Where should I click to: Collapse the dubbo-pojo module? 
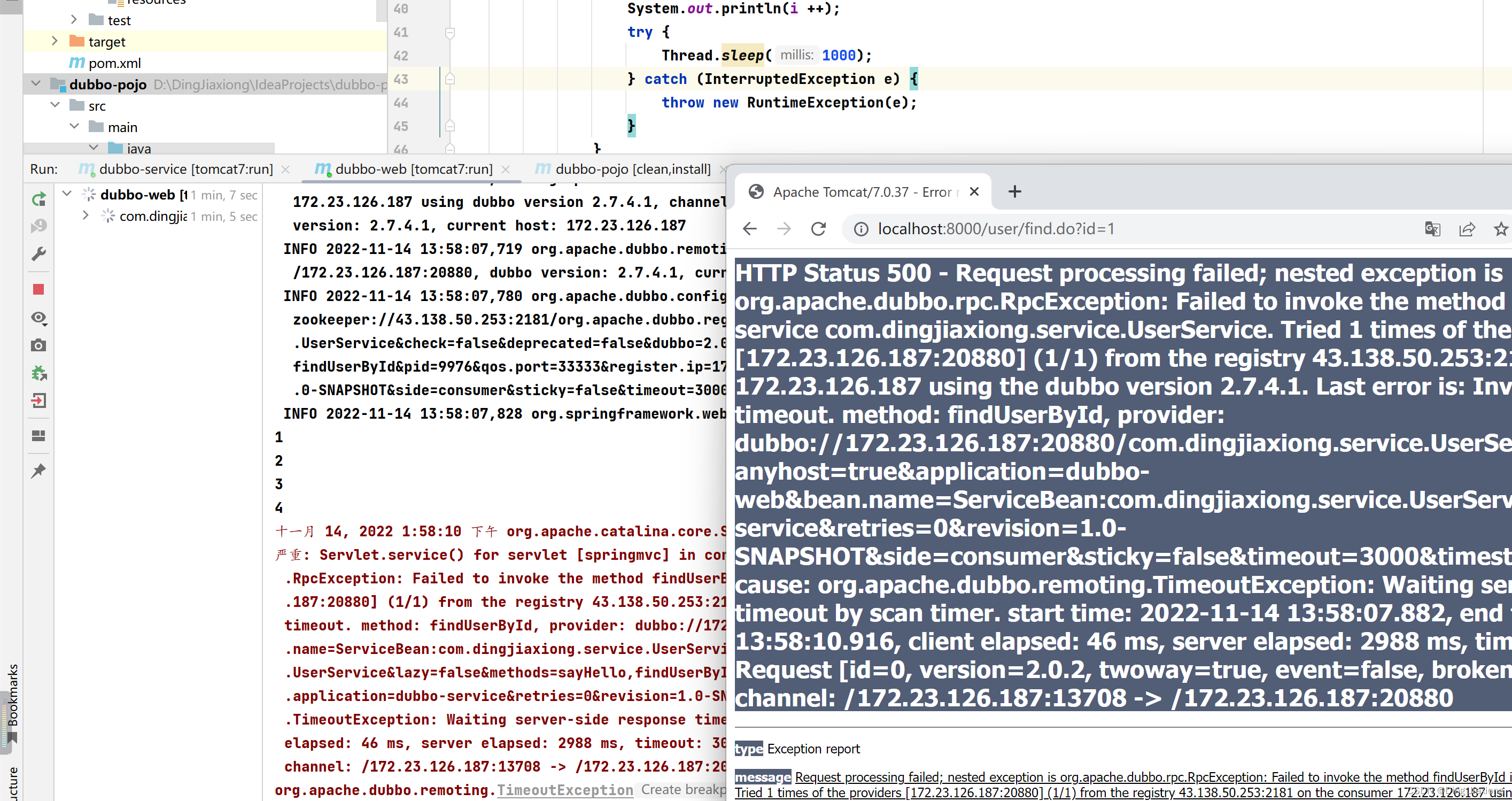36,83
